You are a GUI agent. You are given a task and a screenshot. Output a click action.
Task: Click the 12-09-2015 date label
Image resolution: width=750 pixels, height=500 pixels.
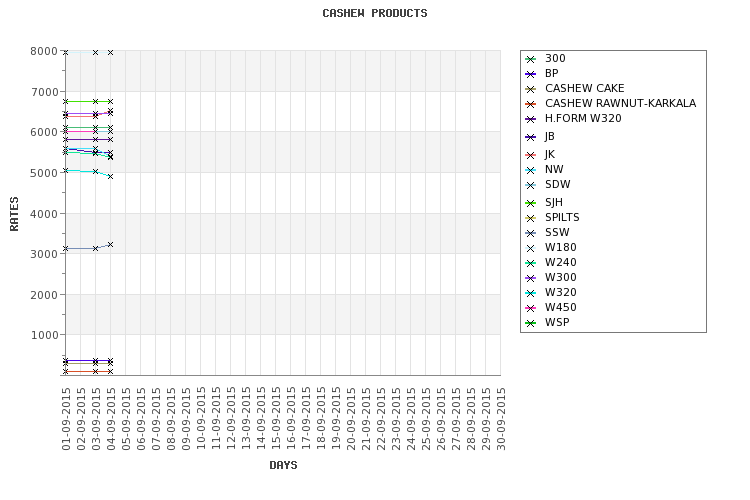click(231, 419)
